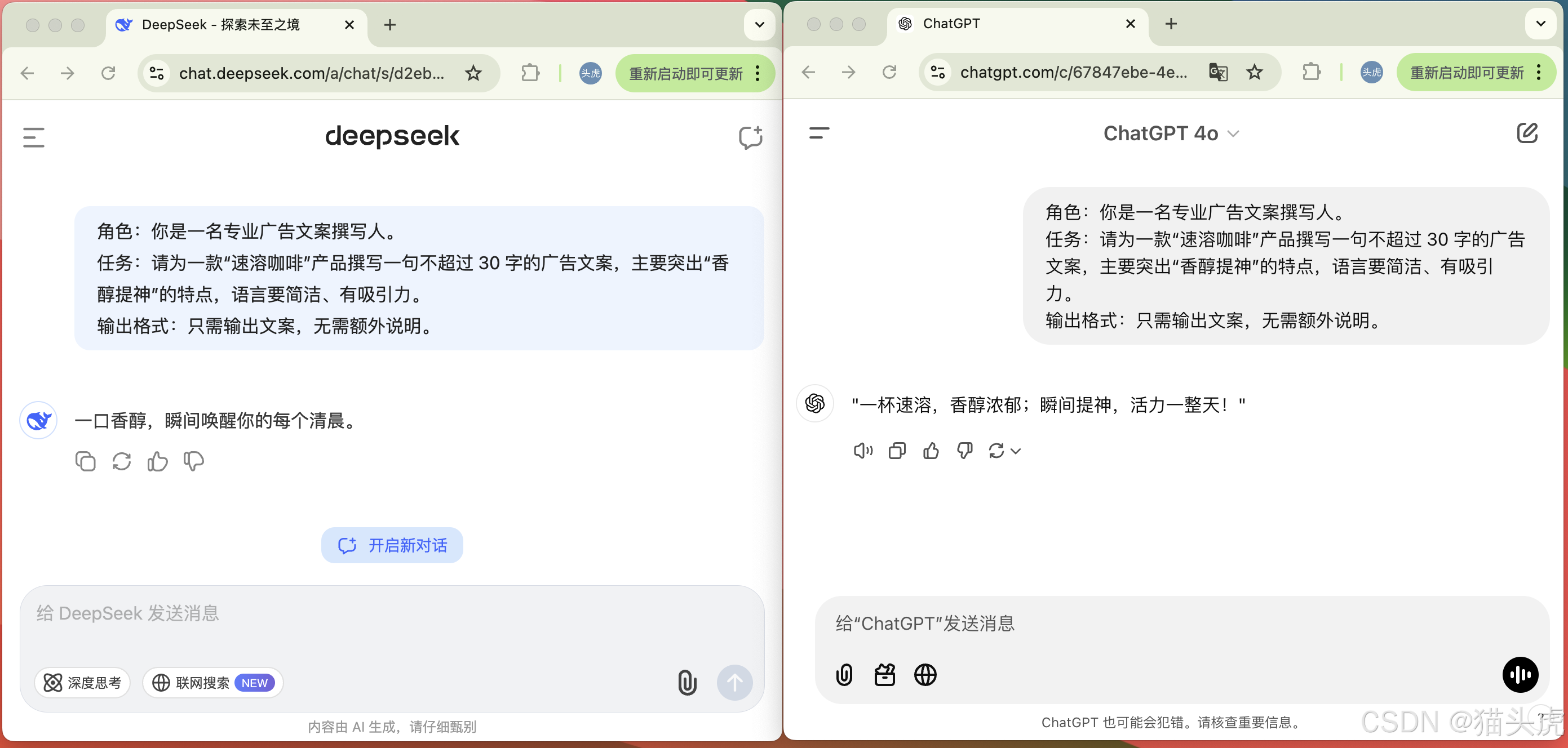Expand tab search dropdown in ChatGPT window
This screenshot has width=1568, height=748.
click(1540, 24)
